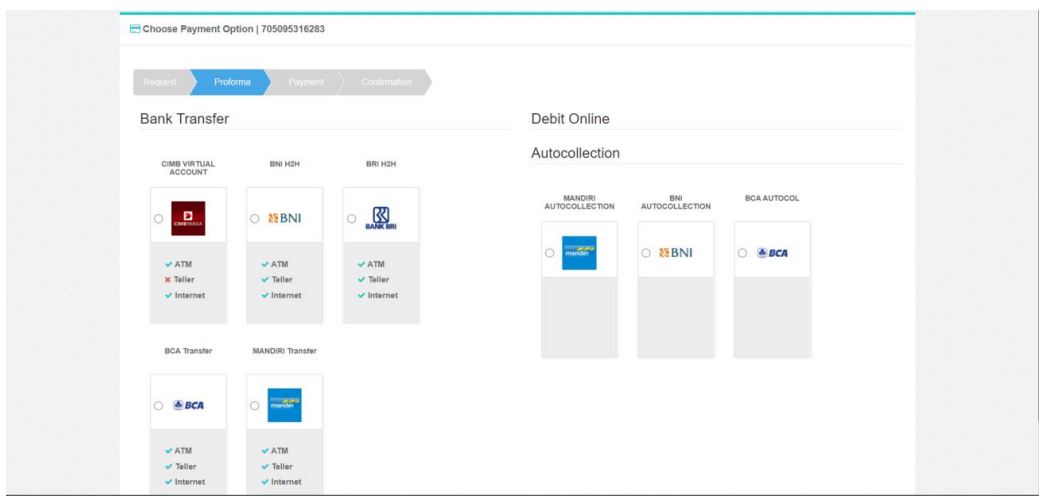1042x496 pixels.
Task: Go to the Request step
Action: tap(159, 82)
